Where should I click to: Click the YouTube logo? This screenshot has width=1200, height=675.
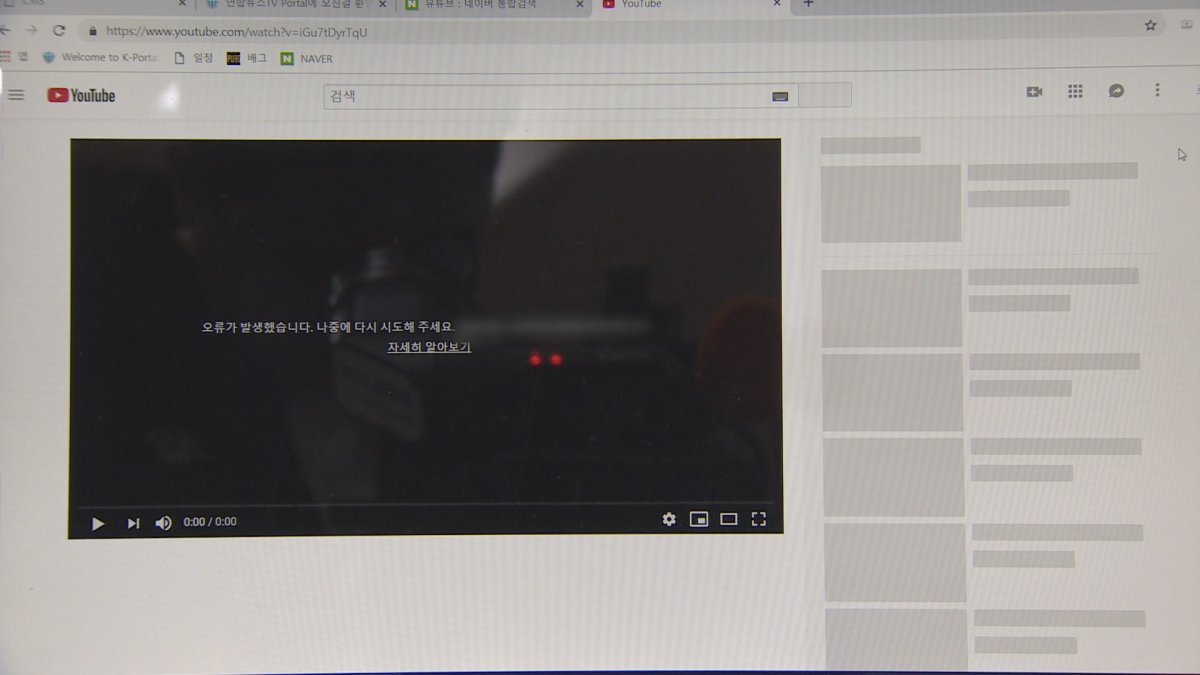(x=81, y=96)
